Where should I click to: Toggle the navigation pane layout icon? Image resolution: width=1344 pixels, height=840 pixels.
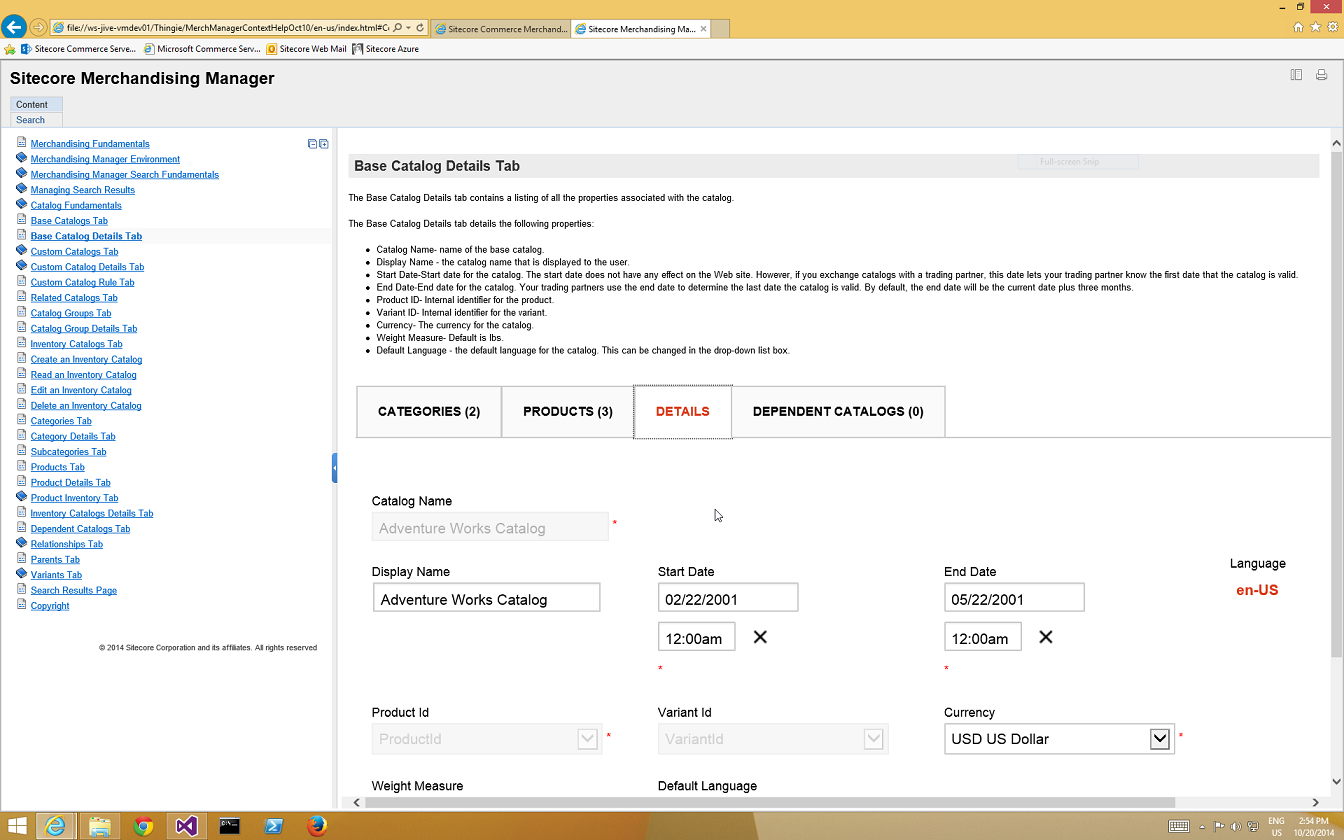click(1296, 75)
